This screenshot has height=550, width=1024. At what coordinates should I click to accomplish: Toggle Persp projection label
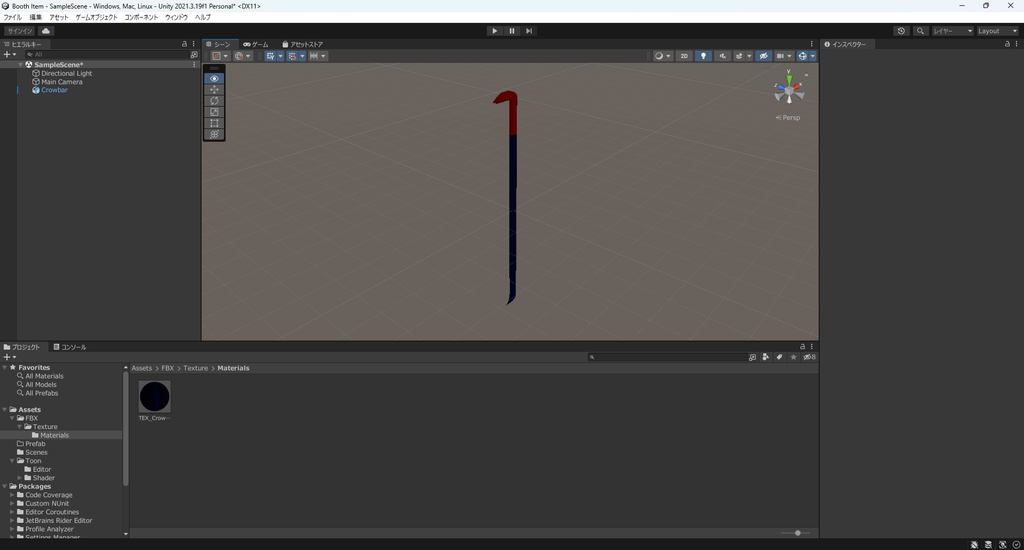point(788,118)
